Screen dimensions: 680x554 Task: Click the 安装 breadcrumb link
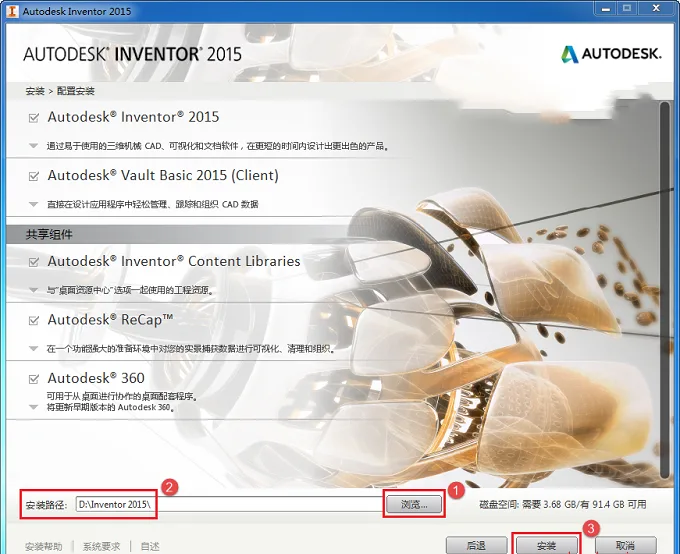35,91
